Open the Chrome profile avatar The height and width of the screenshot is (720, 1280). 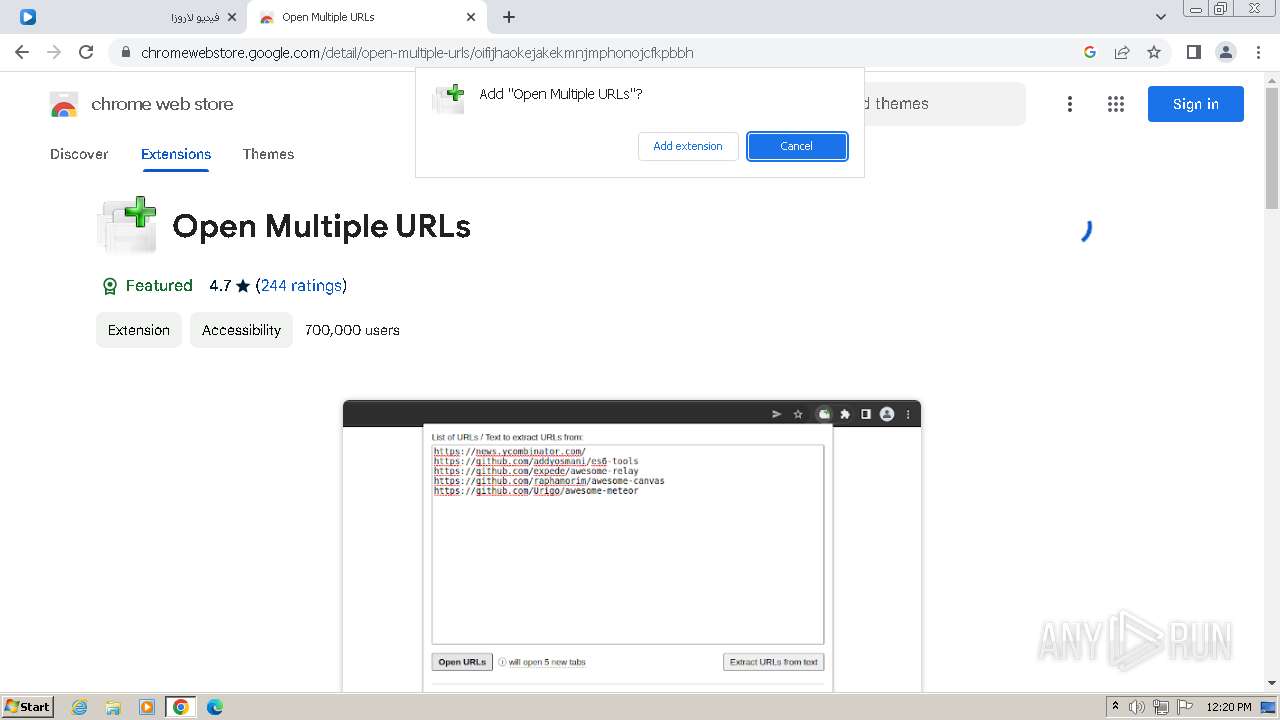point(1225,52)
